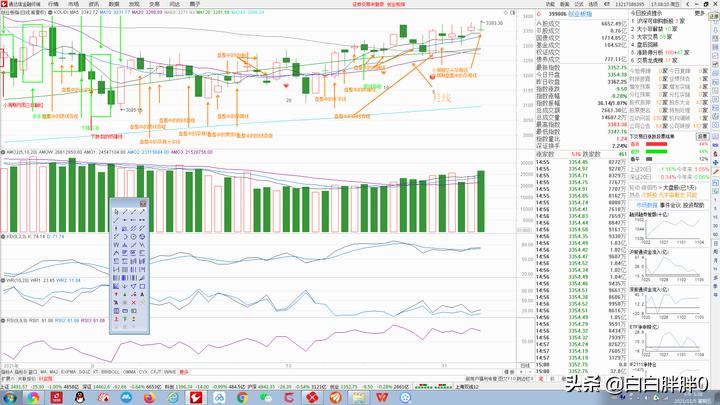Open the 选项 menu at top right
720x405 pixels.
coord(593,4)
